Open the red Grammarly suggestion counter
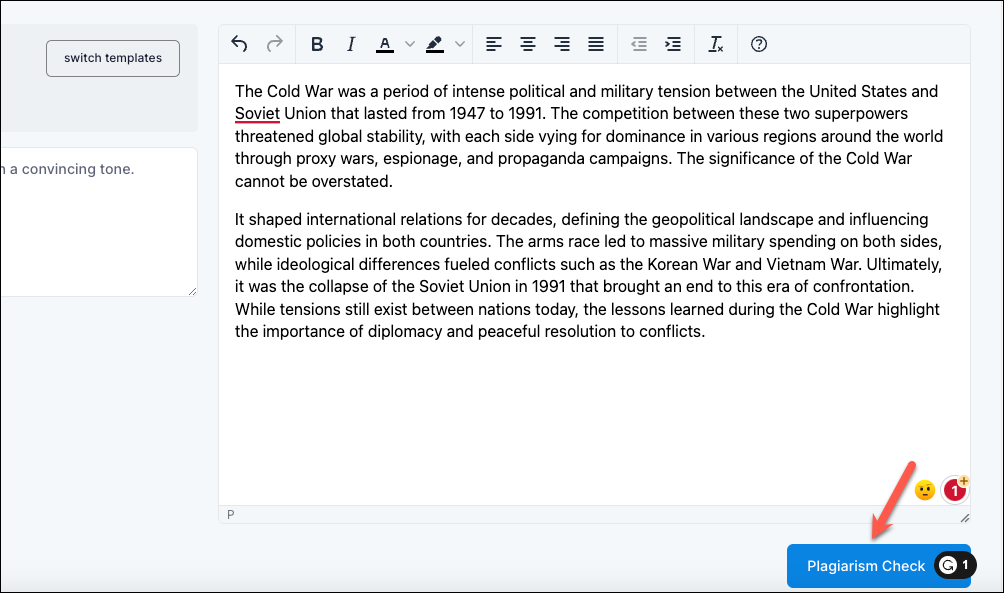 coord(955,491)
